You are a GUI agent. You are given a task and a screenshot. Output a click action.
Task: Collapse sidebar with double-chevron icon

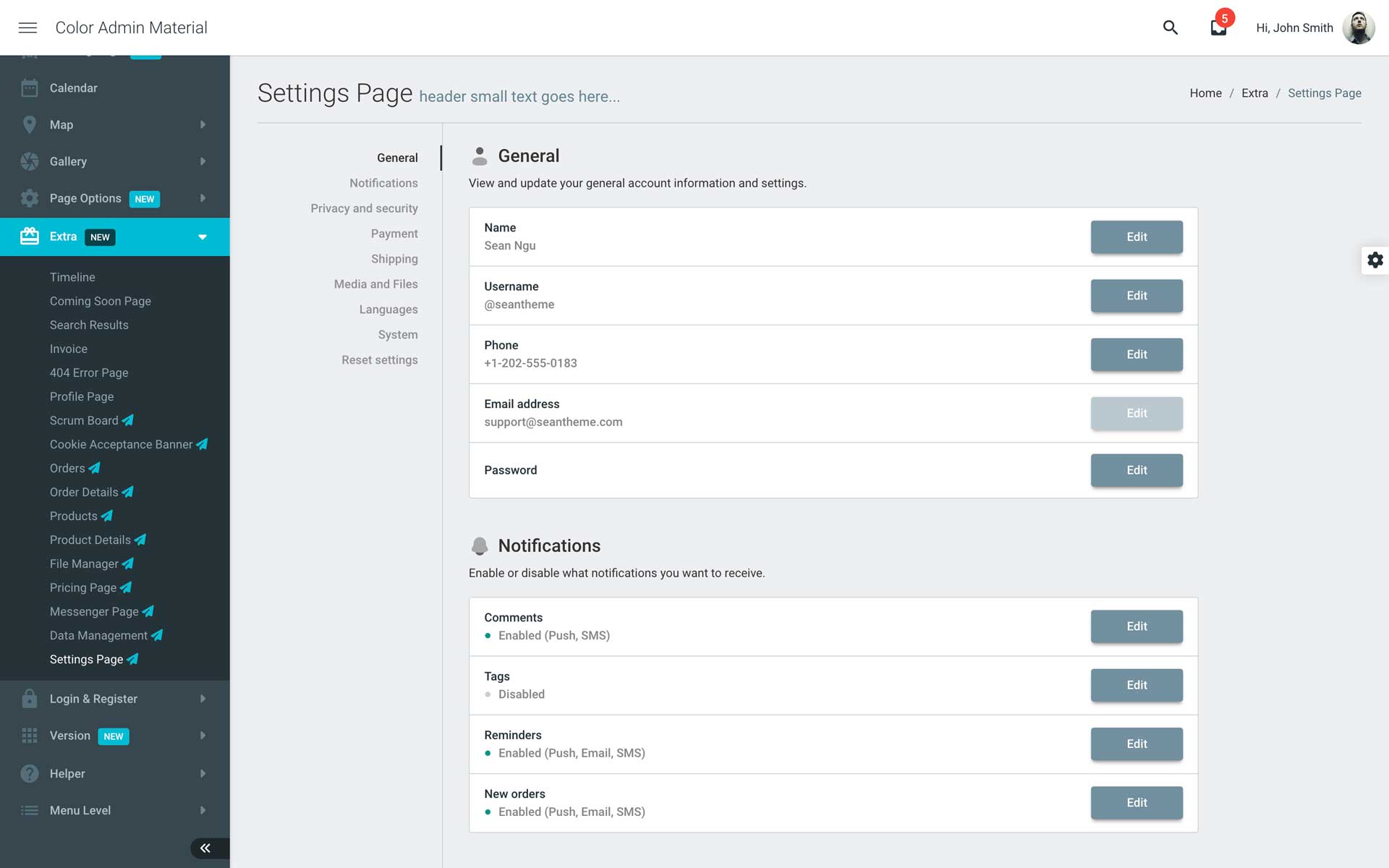(x=205, y=848)
